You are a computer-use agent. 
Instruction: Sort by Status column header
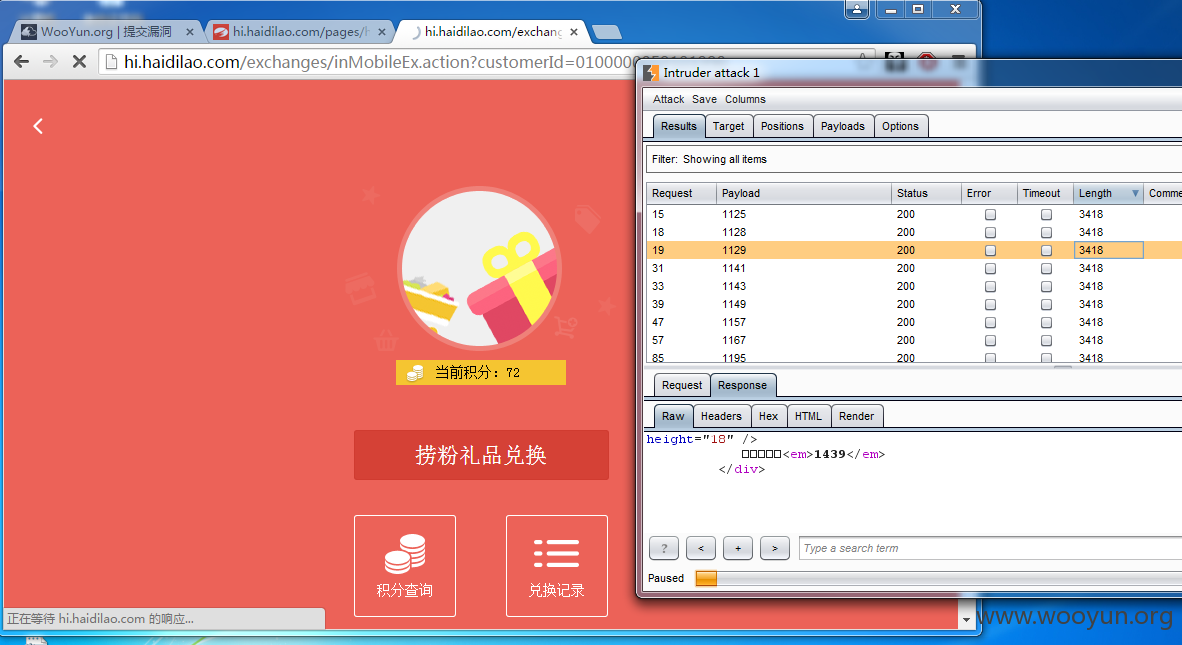(x=926, y=194)
